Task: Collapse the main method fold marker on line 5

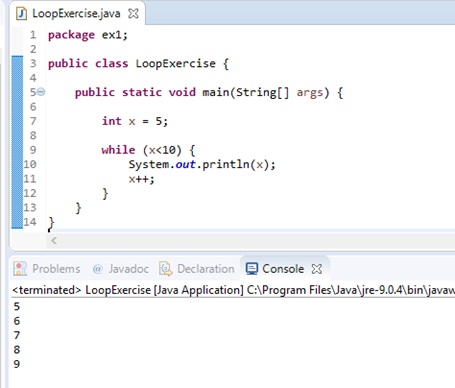Action: click(41, 92)
